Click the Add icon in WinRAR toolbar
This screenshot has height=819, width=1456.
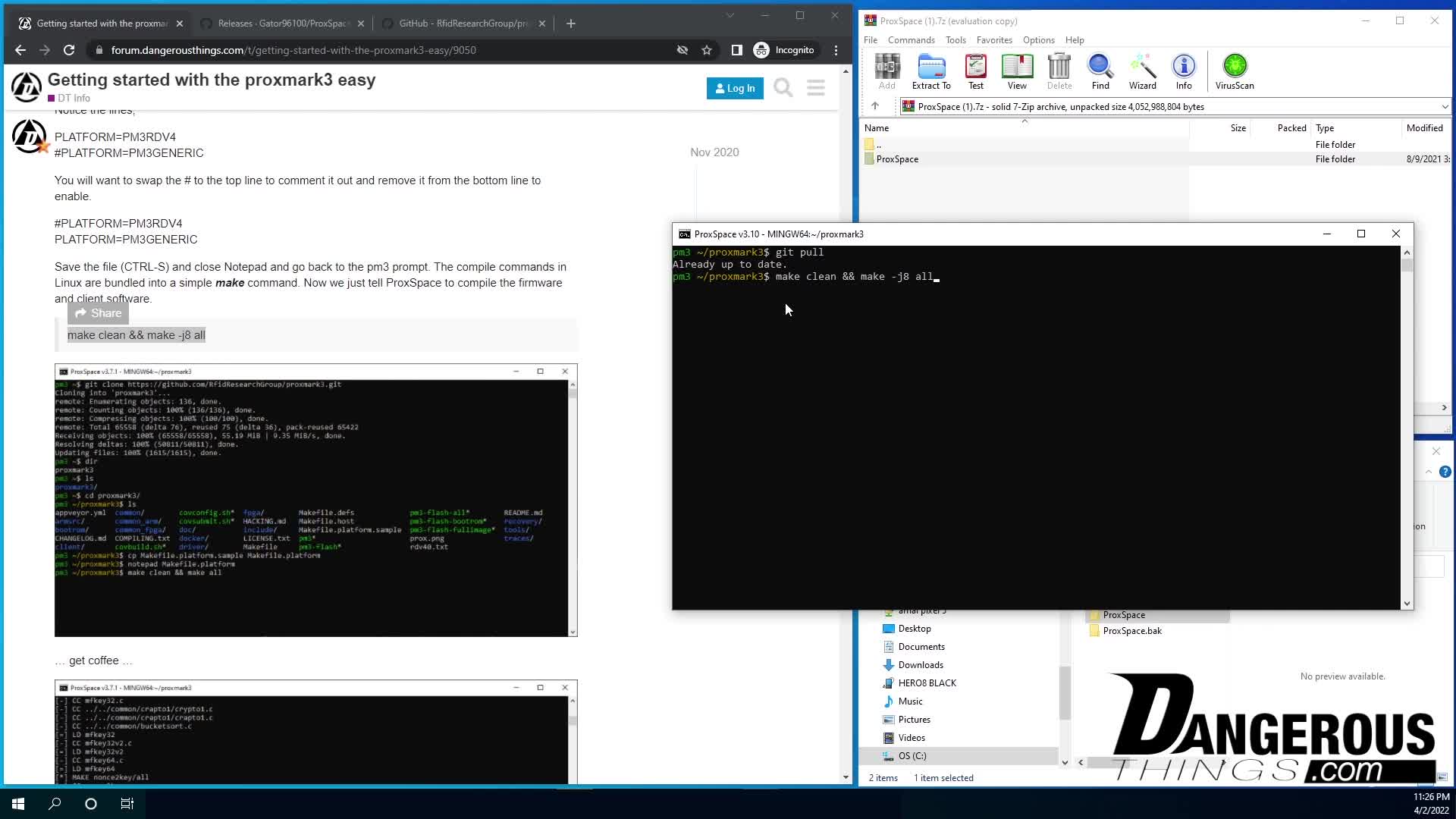point(886,71)
